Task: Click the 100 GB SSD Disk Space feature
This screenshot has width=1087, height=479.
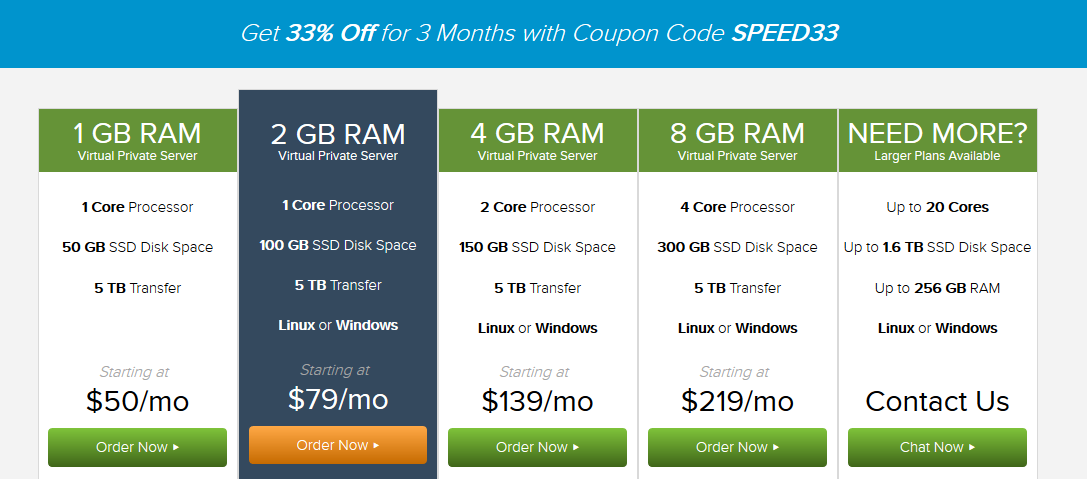Action: [x=338, y=245]
